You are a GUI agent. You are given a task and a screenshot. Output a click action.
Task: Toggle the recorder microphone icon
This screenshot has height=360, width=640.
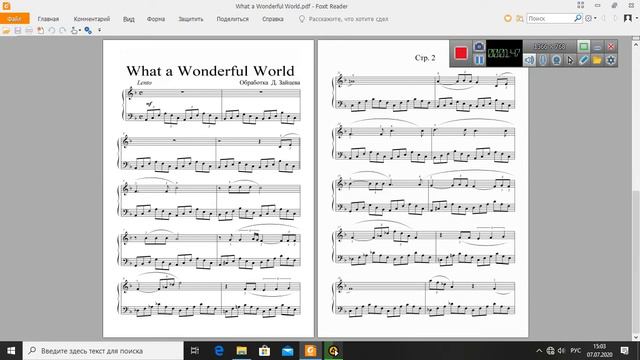coord(542,60)
